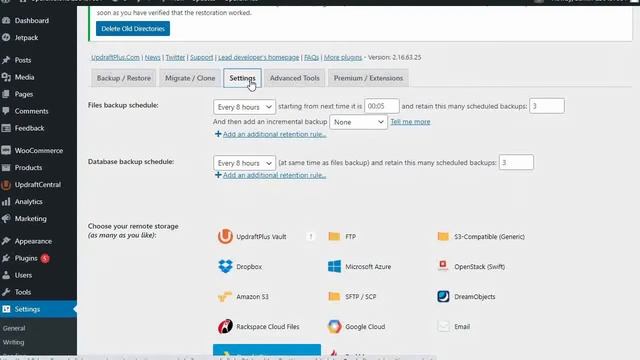640x360 pixels.
Task: Open the Writing settings submenu item
Action: click(x=13, y=342)
